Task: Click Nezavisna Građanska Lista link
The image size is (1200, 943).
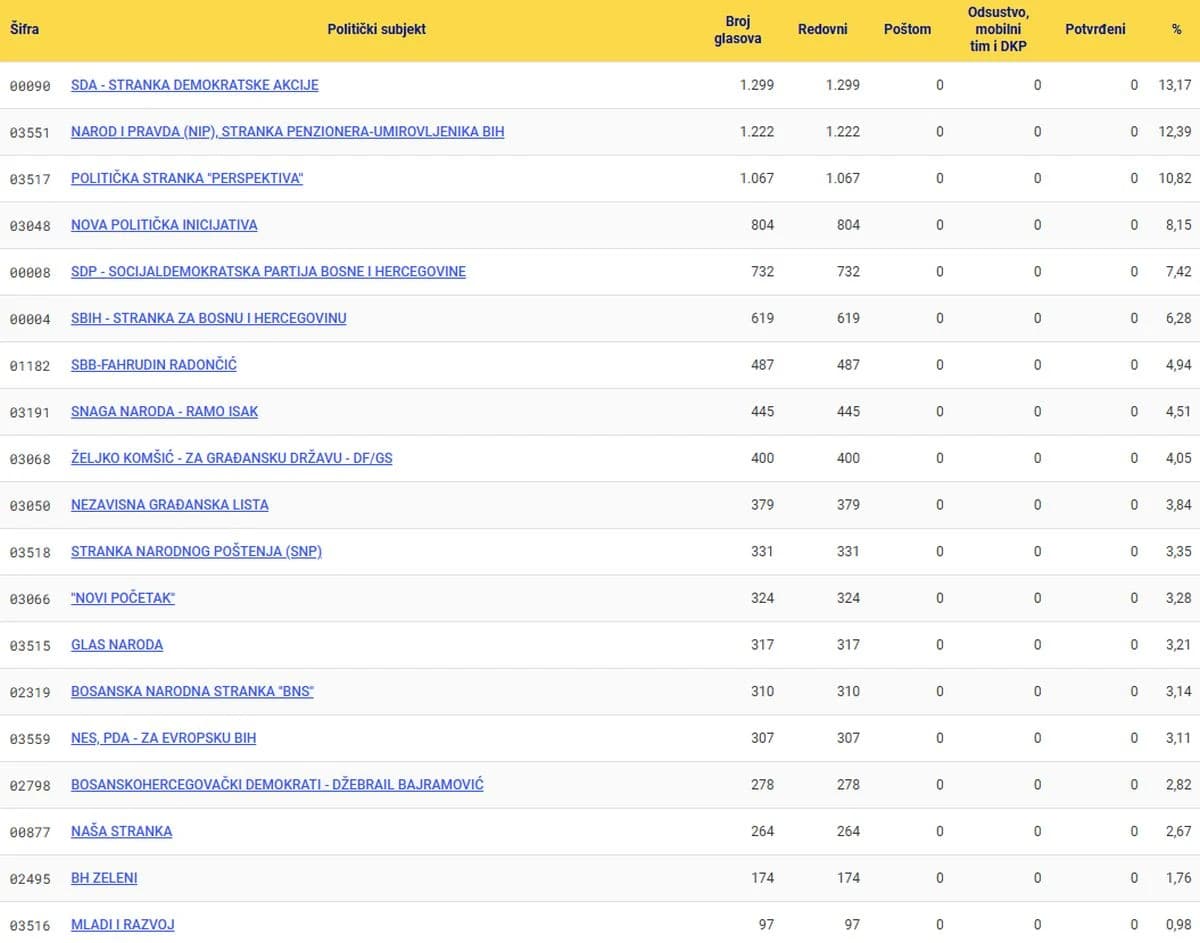Action: click(170, 505)
